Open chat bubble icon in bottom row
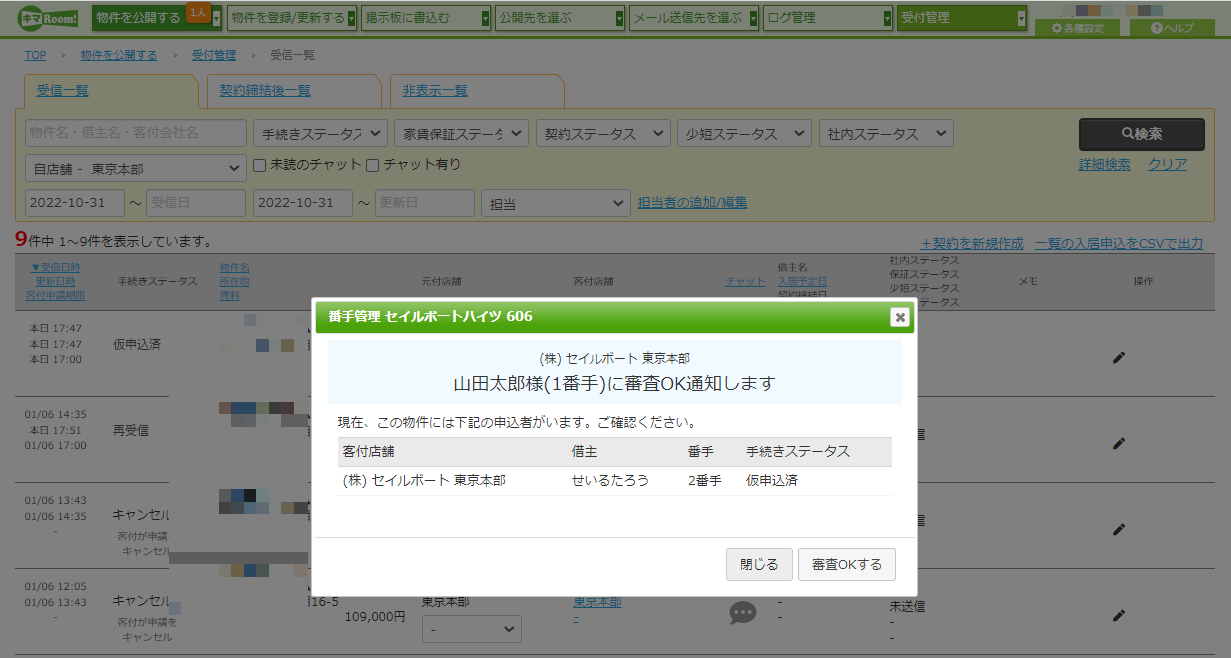 [x=743, y=613]
